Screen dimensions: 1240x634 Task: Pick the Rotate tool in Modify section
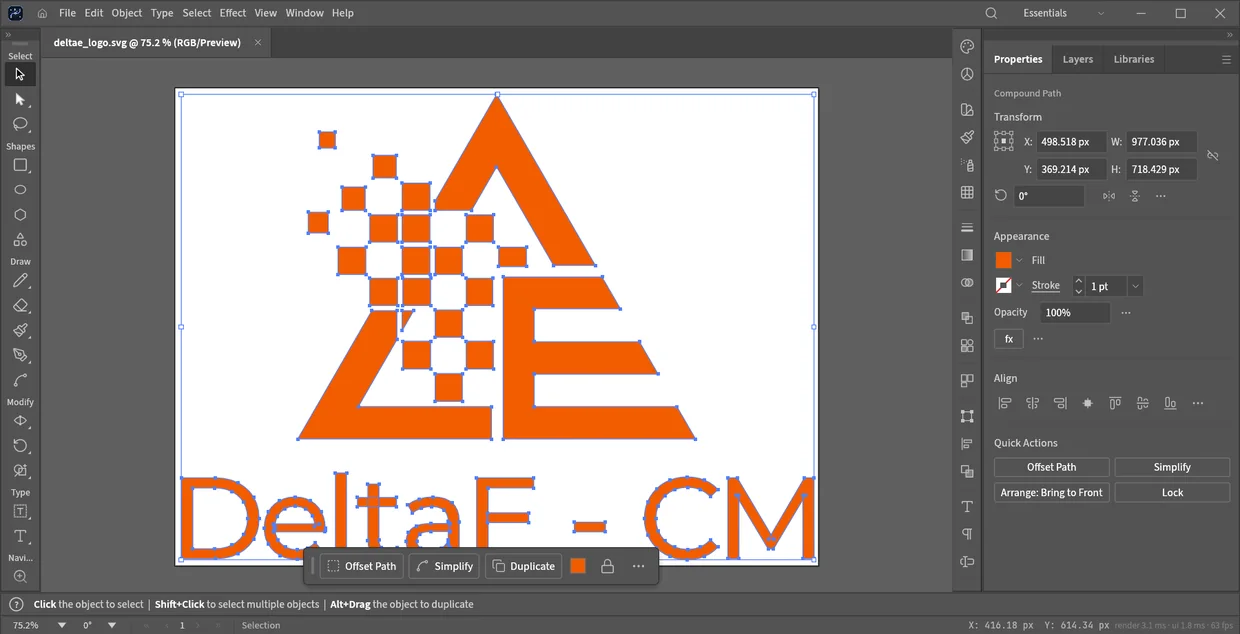pyautogui.click(x=20, y=446)
